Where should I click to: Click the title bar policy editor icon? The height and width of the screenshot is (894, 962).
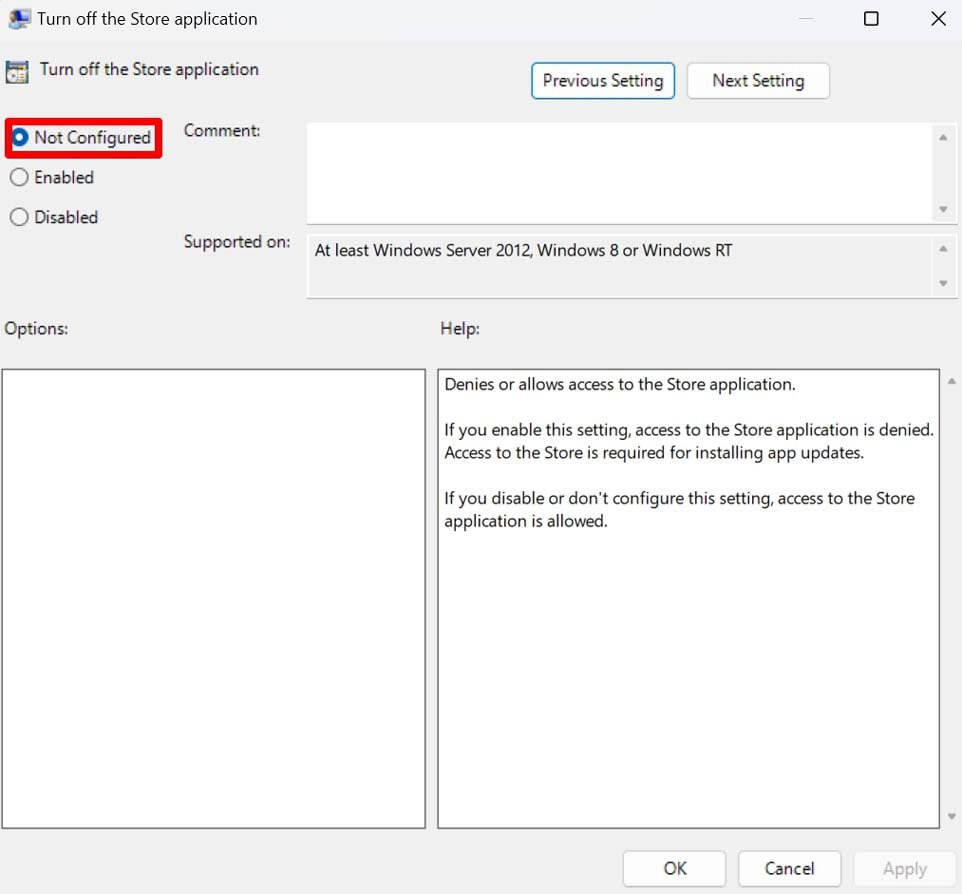coord(18,19)
